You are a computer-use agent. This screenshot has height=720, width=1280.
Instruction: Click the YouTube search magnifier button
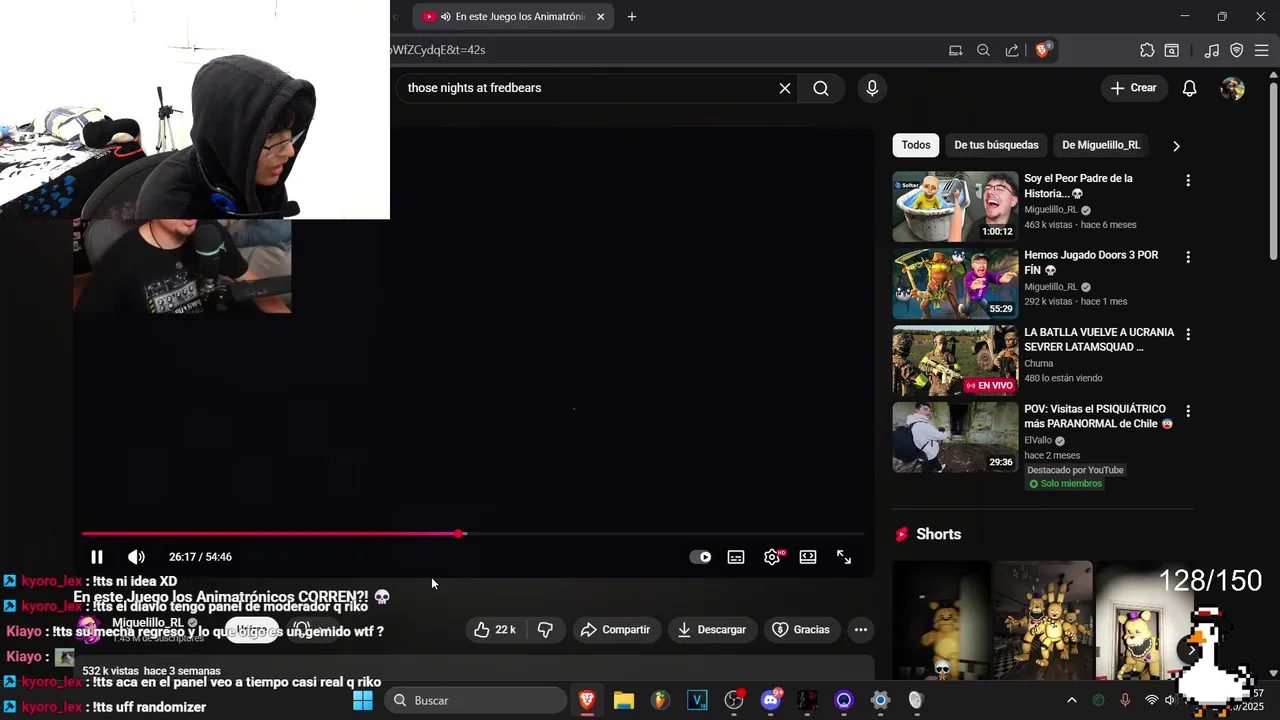[x=821, y=88]
